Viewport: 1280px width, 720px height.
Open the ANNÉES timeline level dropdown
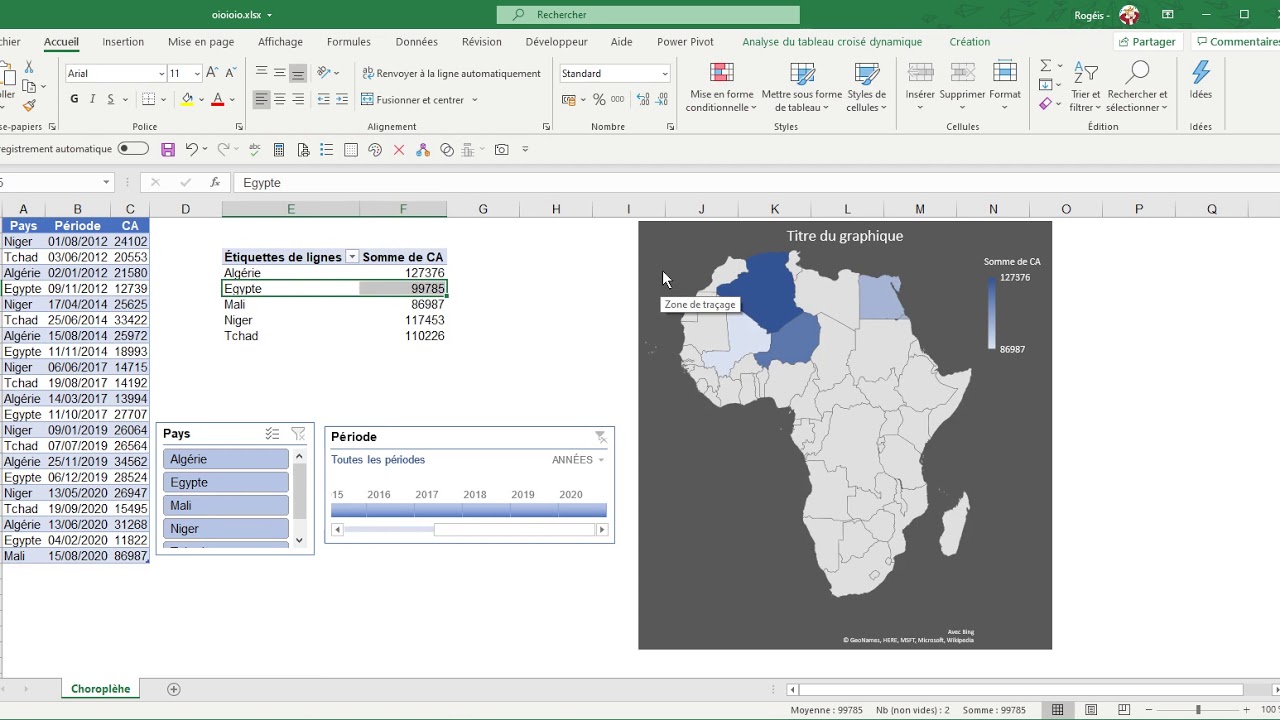coord(579,460)
